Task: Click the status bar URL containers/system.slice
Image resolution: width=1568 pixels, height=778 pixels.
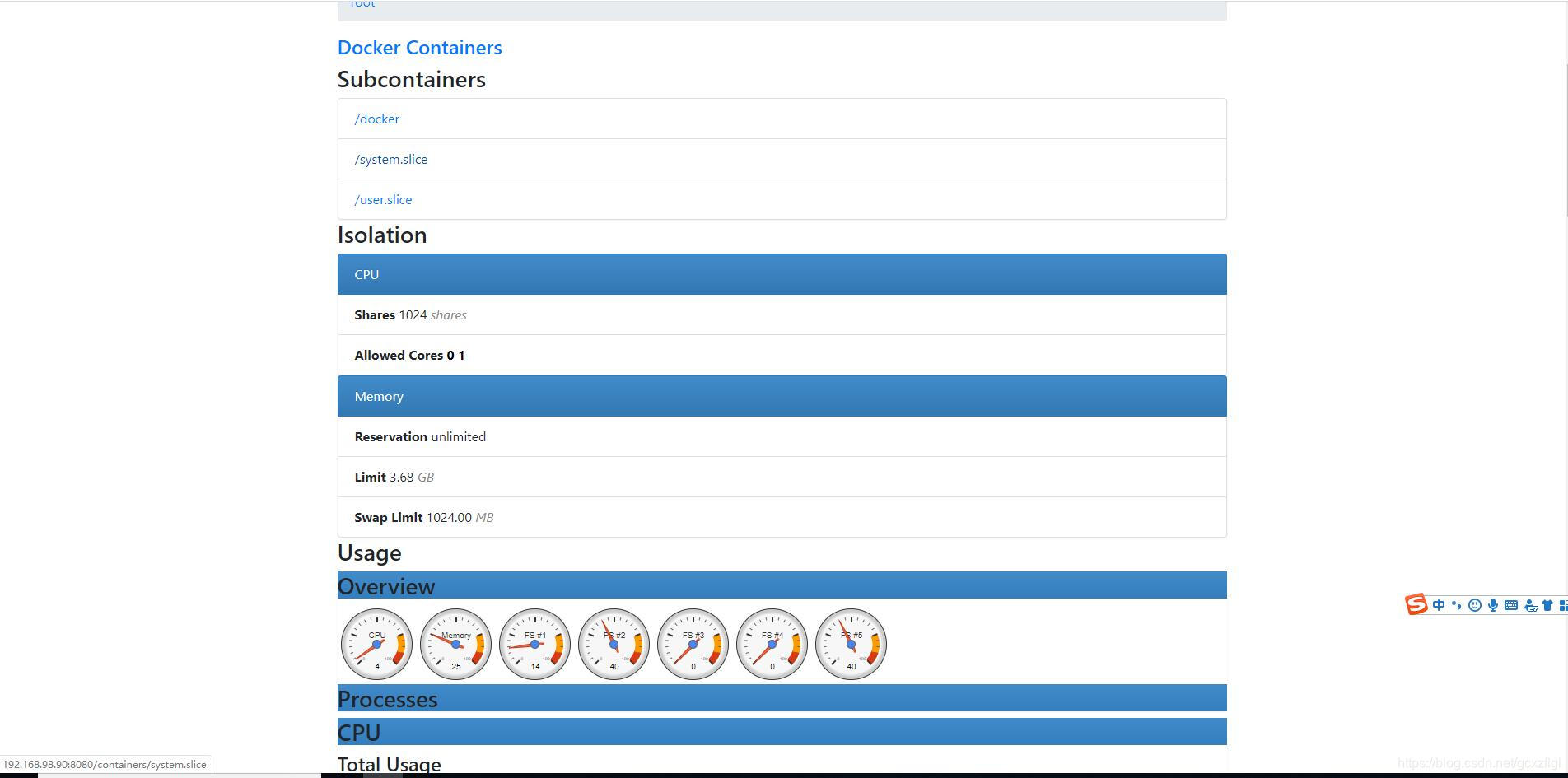Action: [105, 764]
